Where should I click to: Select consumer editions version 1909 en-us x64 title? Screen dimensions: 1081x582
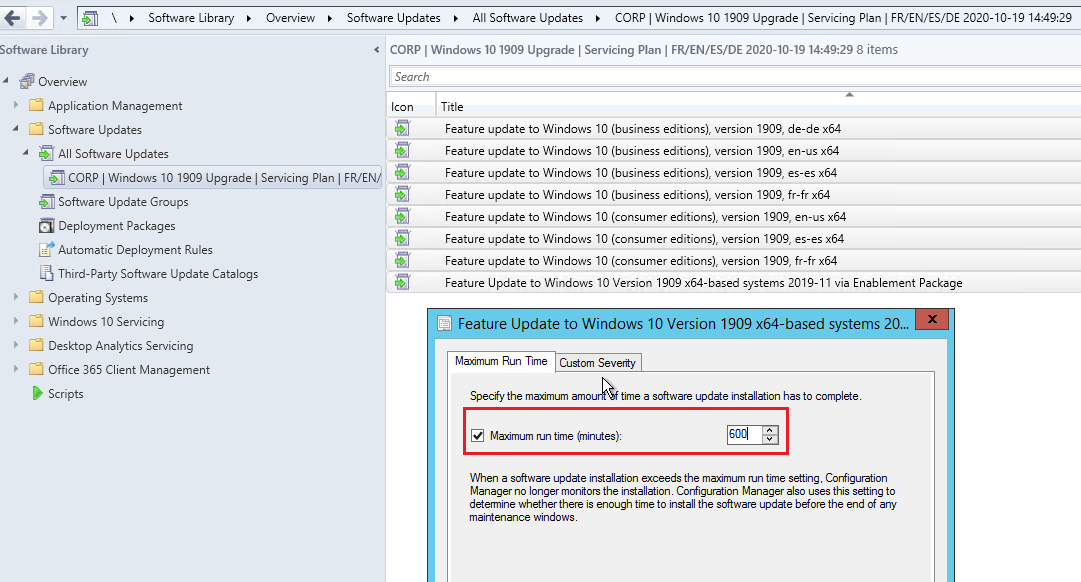(645, 217)
